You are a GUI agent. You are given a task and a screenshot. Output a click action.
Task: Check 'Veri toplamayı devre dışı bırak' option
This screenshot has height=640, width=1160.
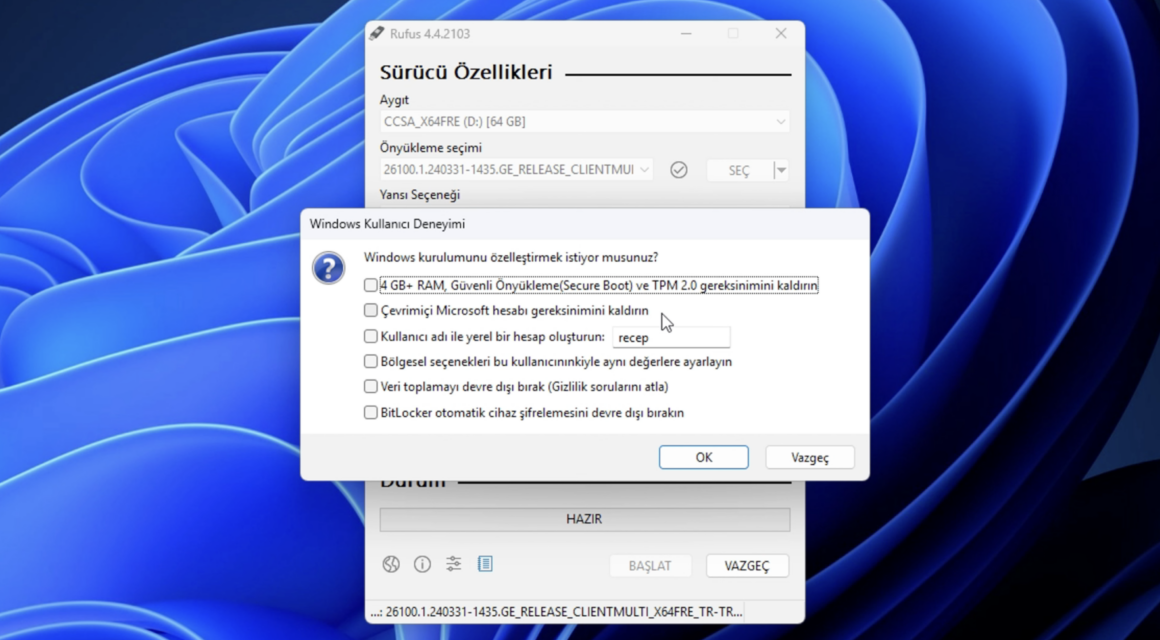[371, 387]
